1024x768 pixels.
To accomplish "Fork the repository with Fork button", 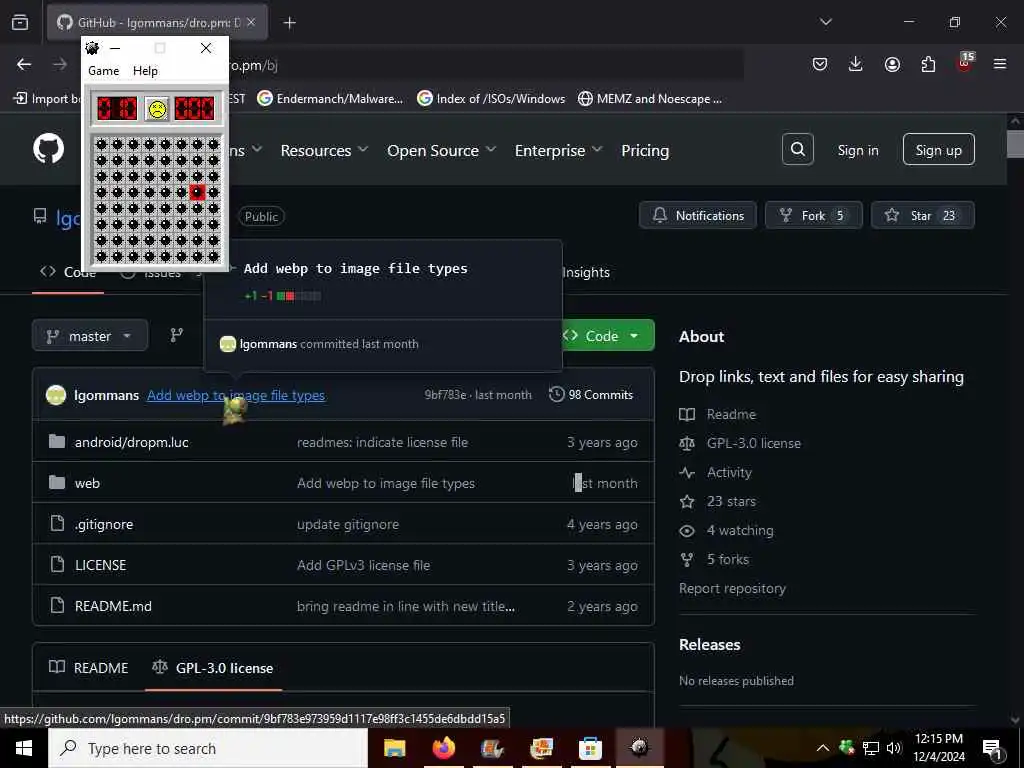I will click(813, 216).
